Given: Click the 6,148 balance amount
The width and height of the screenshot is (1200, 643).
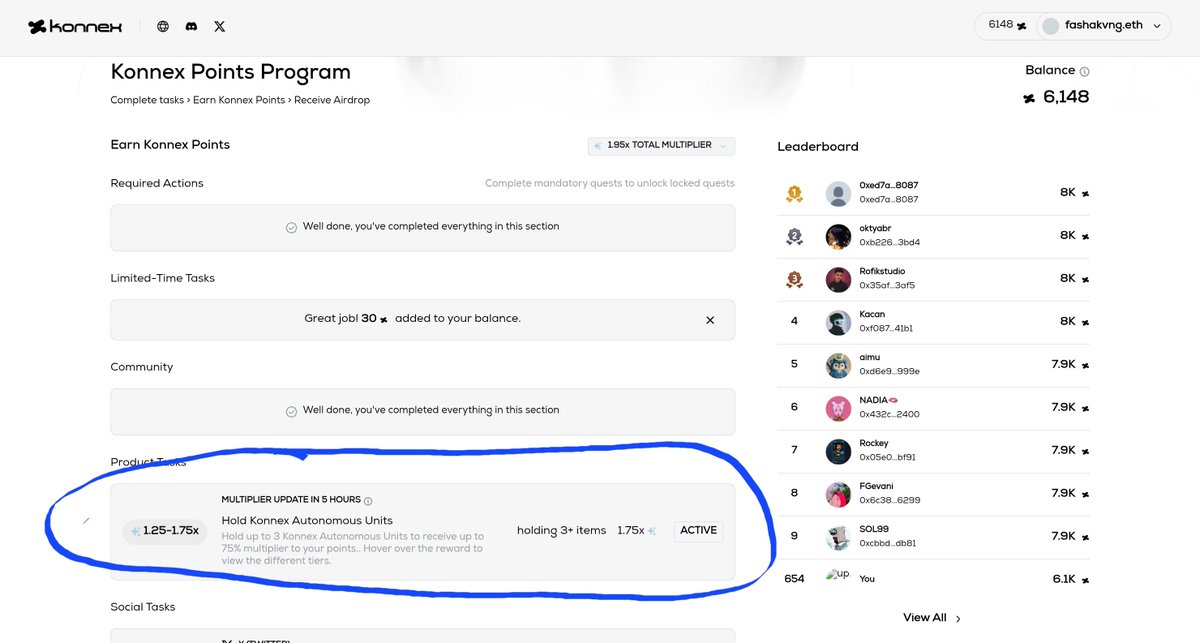Looking at the screenshot, I should point(1066,97).
